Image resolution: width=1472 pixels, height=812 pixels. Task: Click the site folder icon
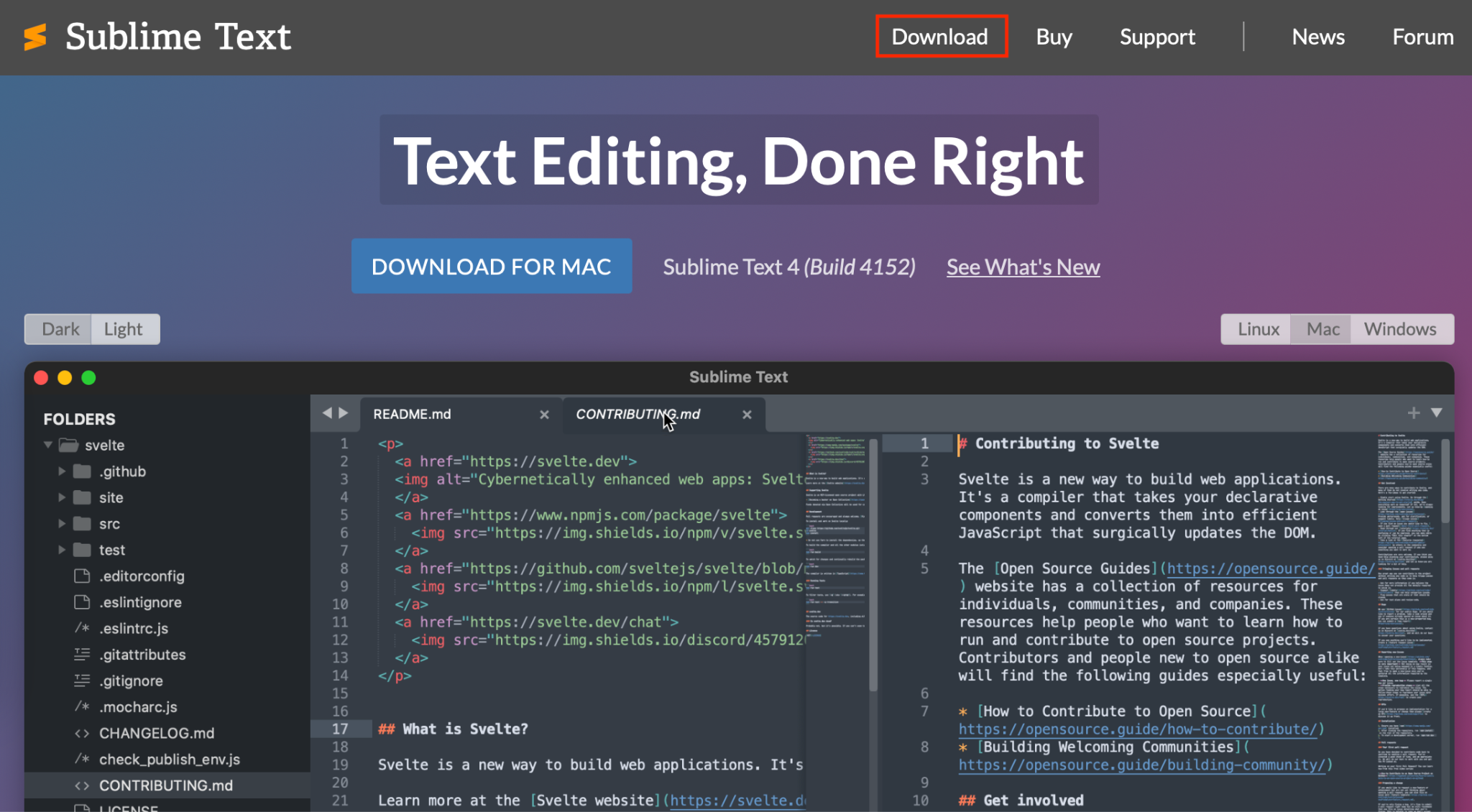point(83,497)
